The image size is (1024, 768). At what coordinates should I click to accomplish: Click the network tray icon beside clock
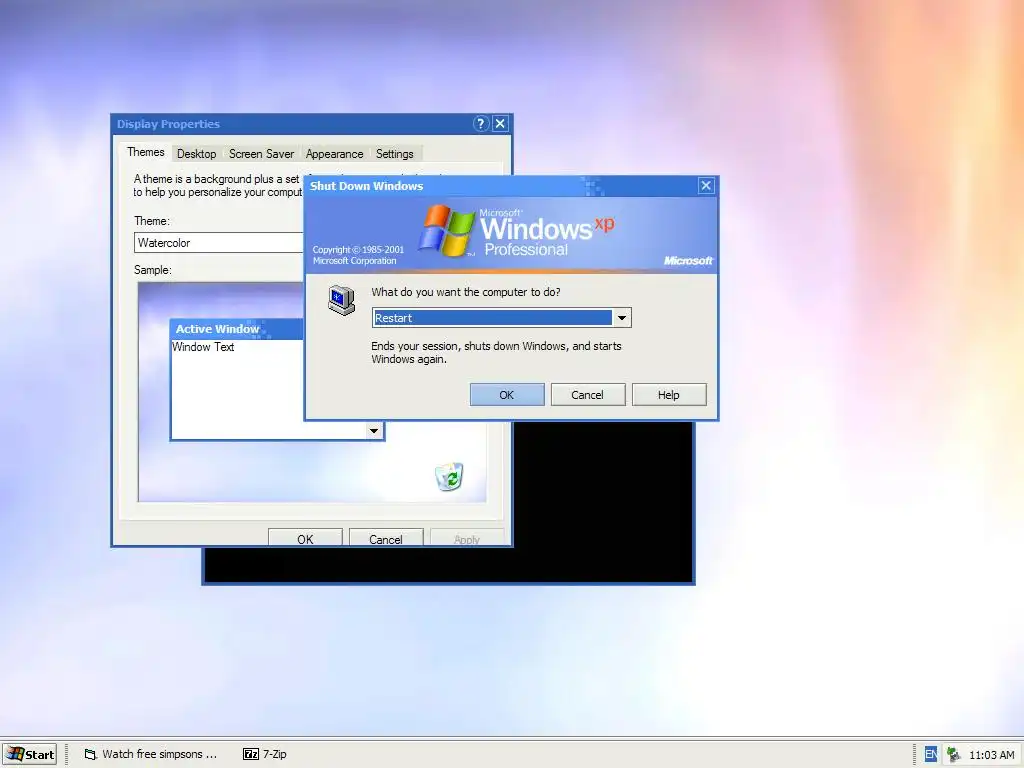(953, 754)
